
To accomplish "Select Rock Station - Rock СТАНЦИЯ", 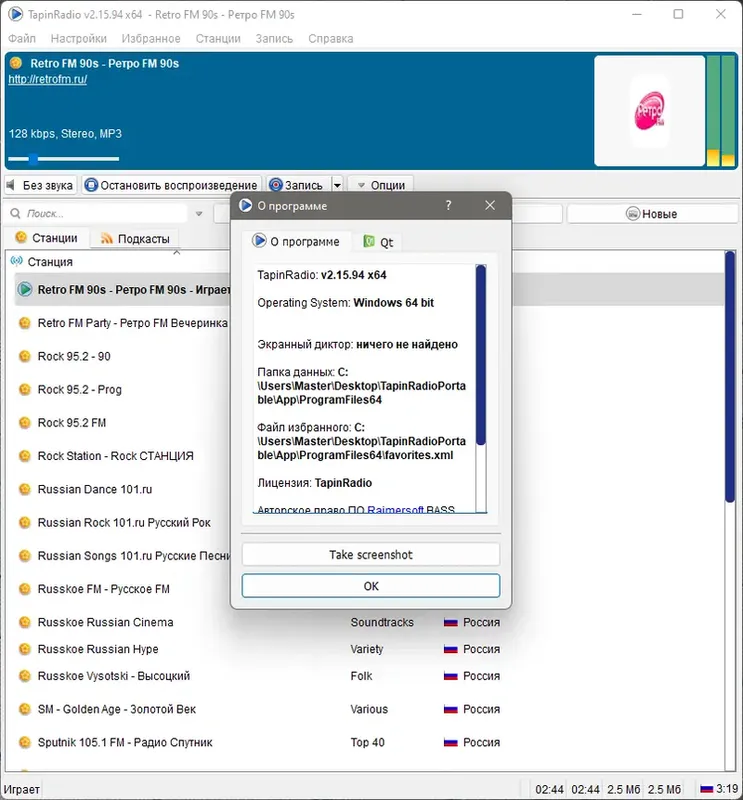I will (x=116, y=456).
